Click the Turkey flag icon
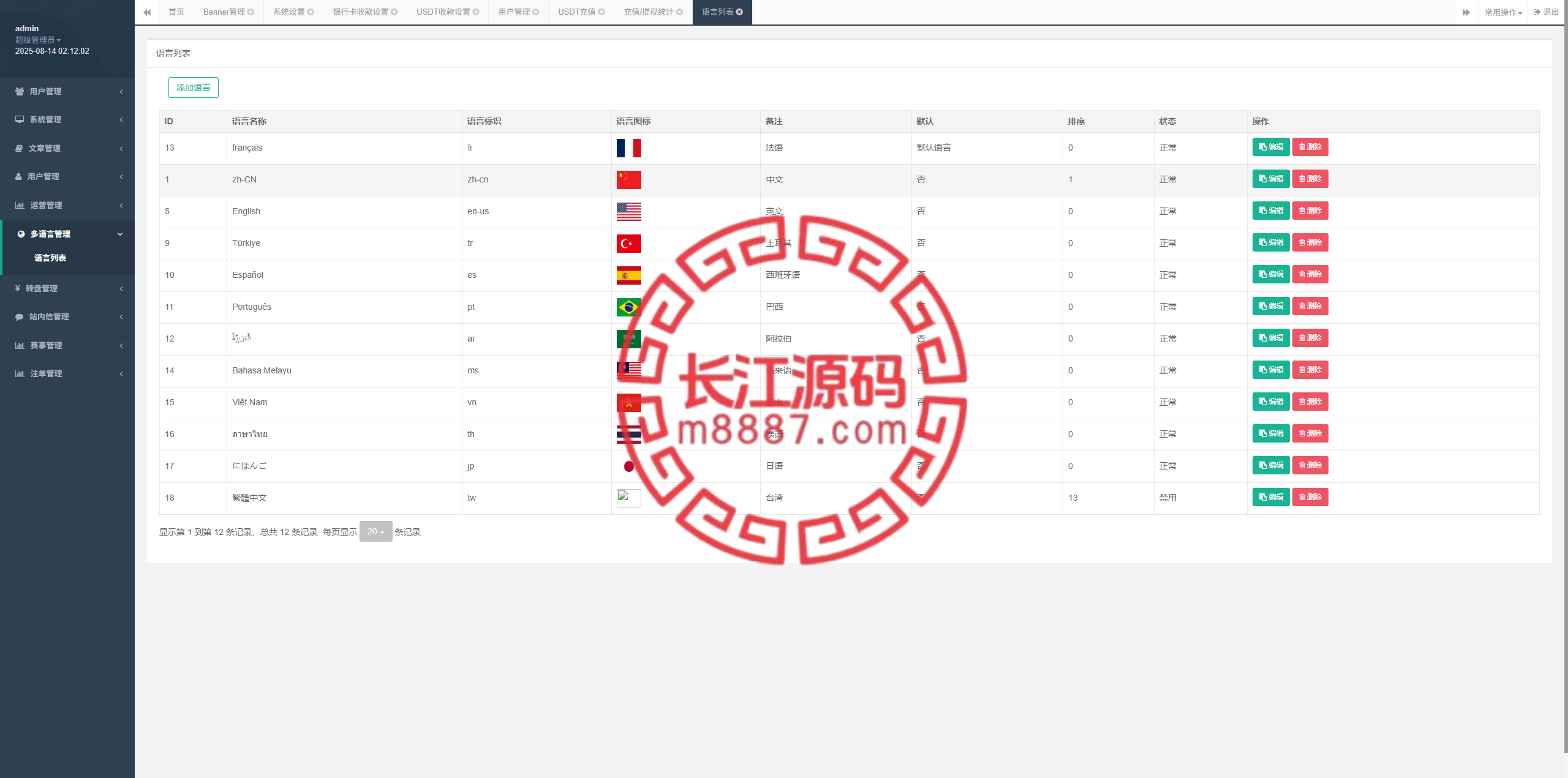This screenshot has width=1568, height=778. pyautogui.click(x=629, y=244)
